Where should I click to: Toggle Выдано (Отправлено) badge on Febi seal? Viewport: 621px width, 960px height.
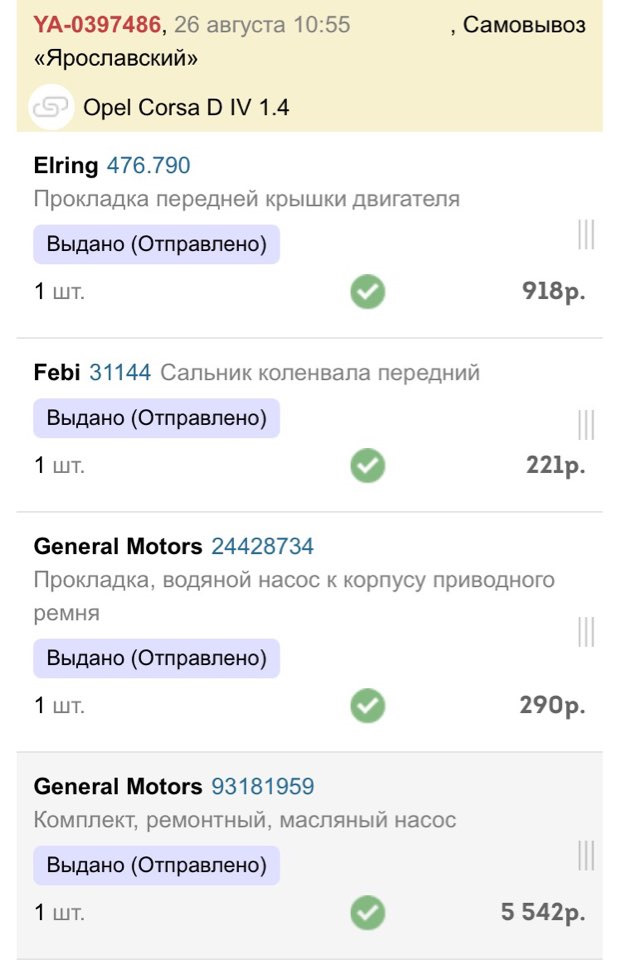[155, 418]
